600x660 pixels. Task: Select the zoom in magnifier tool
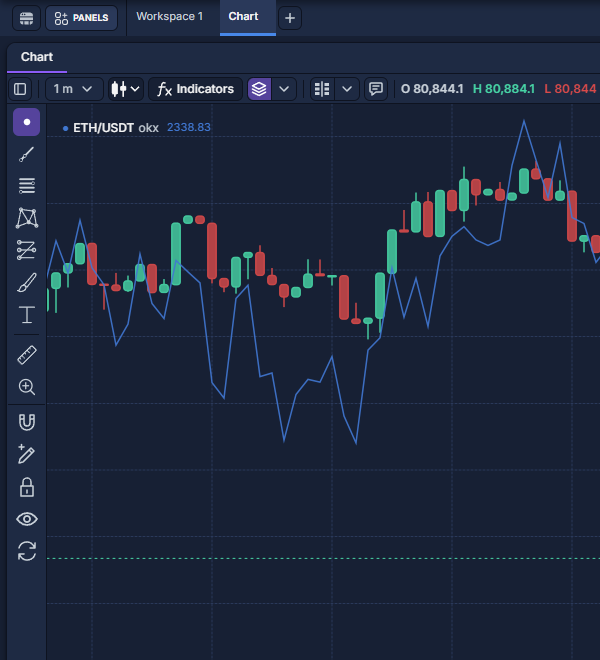point(27,387)
